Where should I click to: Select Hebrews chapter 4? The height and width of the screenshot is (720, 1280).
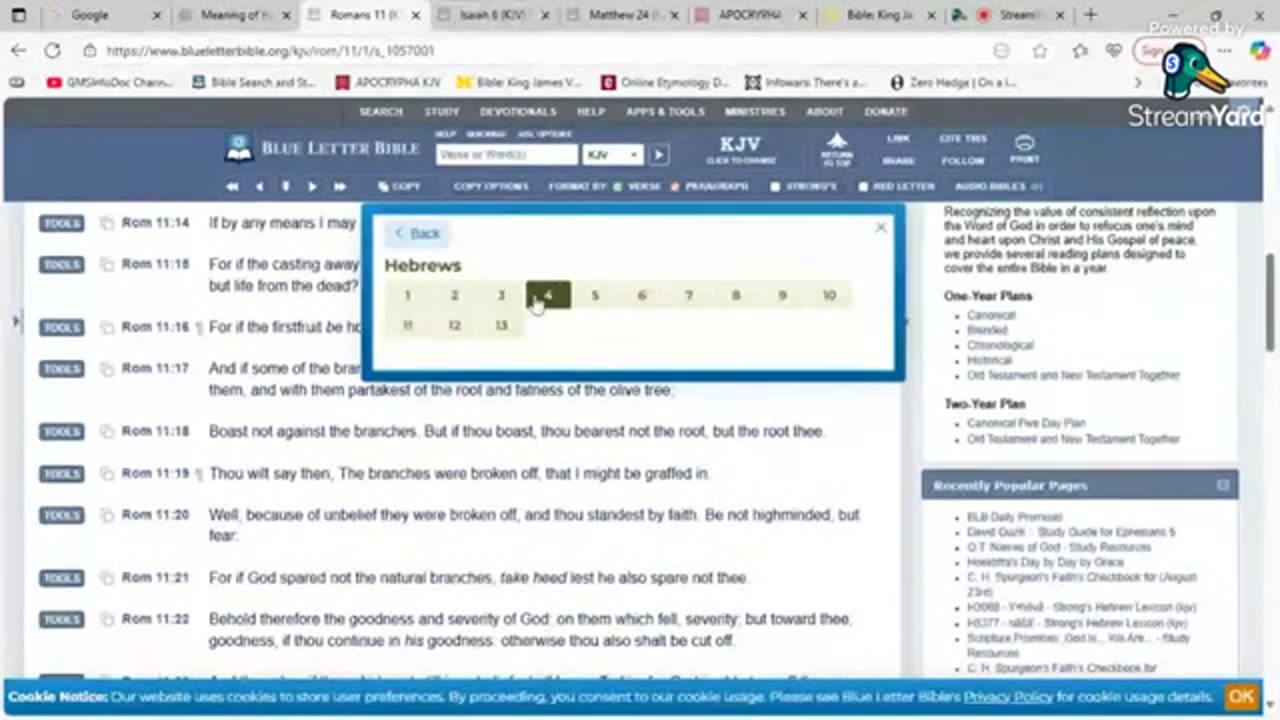coord(548,295)
